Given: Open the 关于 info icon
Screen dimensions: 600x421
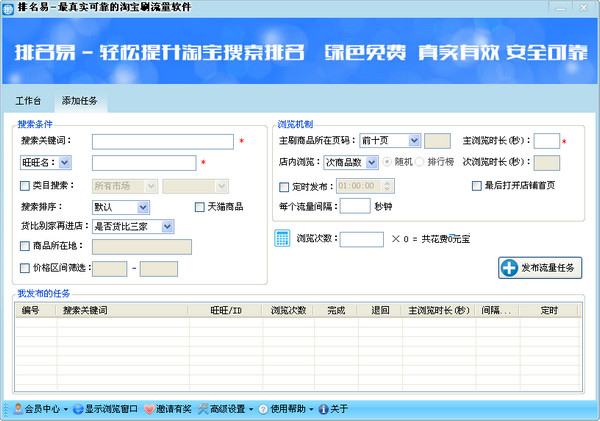Looking at the screenshot, I should pyautogui.click(x=323, y=409).
